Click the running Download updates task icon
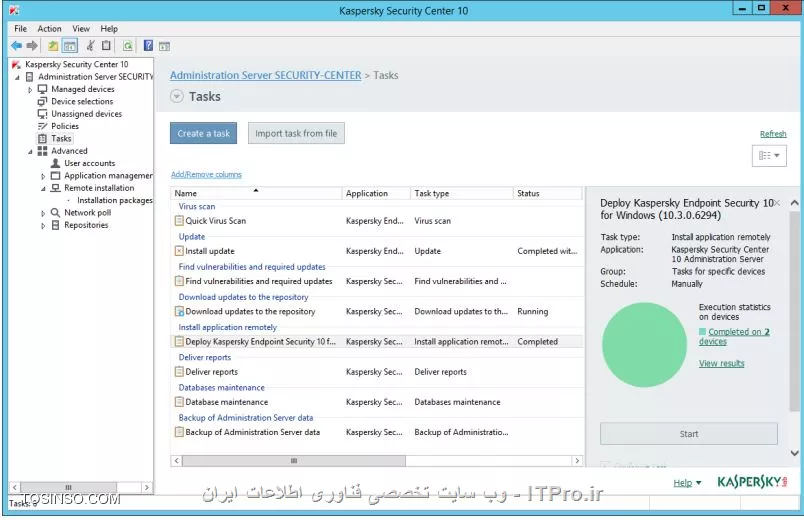Image resolution: width=804 pixels, height=520 pixels. pyautogui.click(x=179, y=311)
